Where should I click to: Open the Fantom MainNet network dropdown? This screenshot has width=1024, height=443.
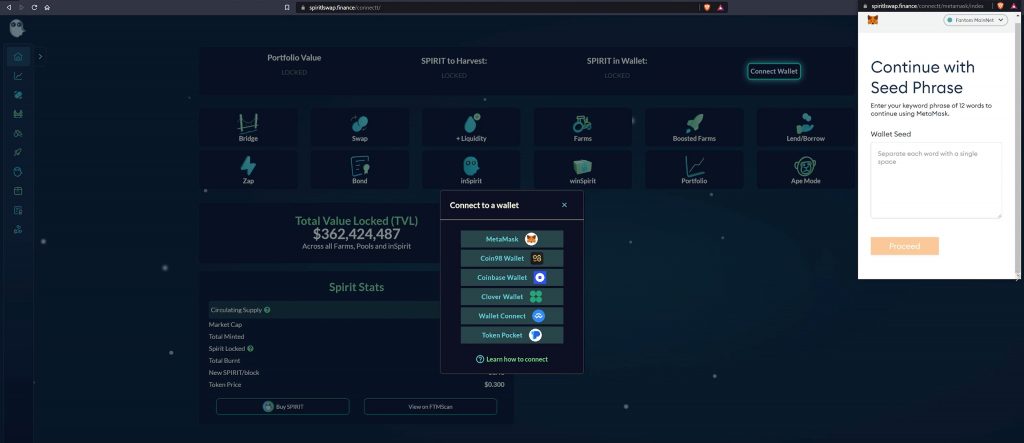point(976,20)
